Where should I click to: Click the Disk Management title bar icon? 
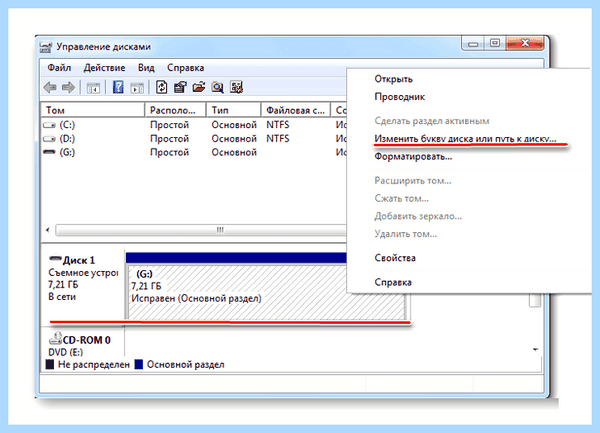click(x=46, y=47)
